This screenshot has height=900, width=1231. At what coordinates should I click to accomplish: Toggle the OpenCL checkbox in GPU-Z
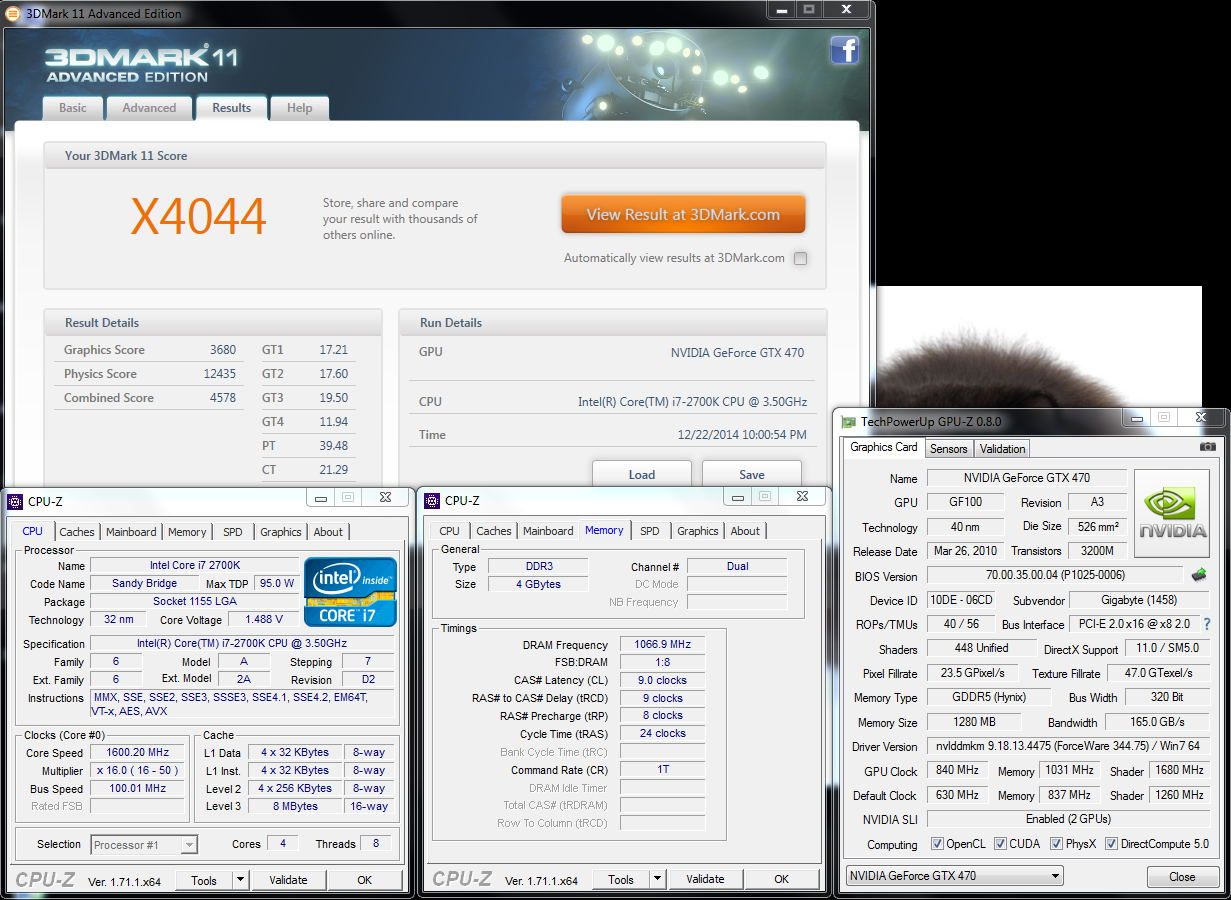(937, 843)
